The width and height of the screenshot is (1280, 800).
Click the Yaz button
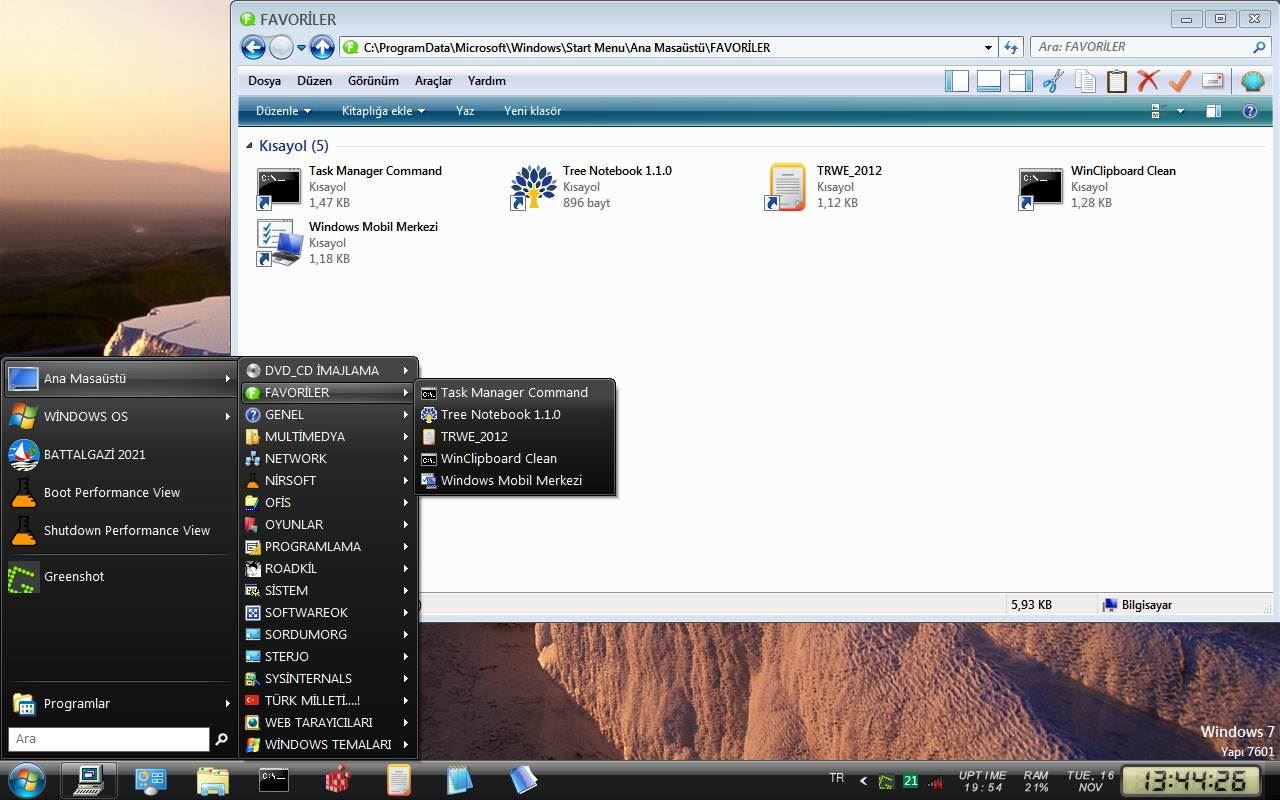(x=465, y=111)
